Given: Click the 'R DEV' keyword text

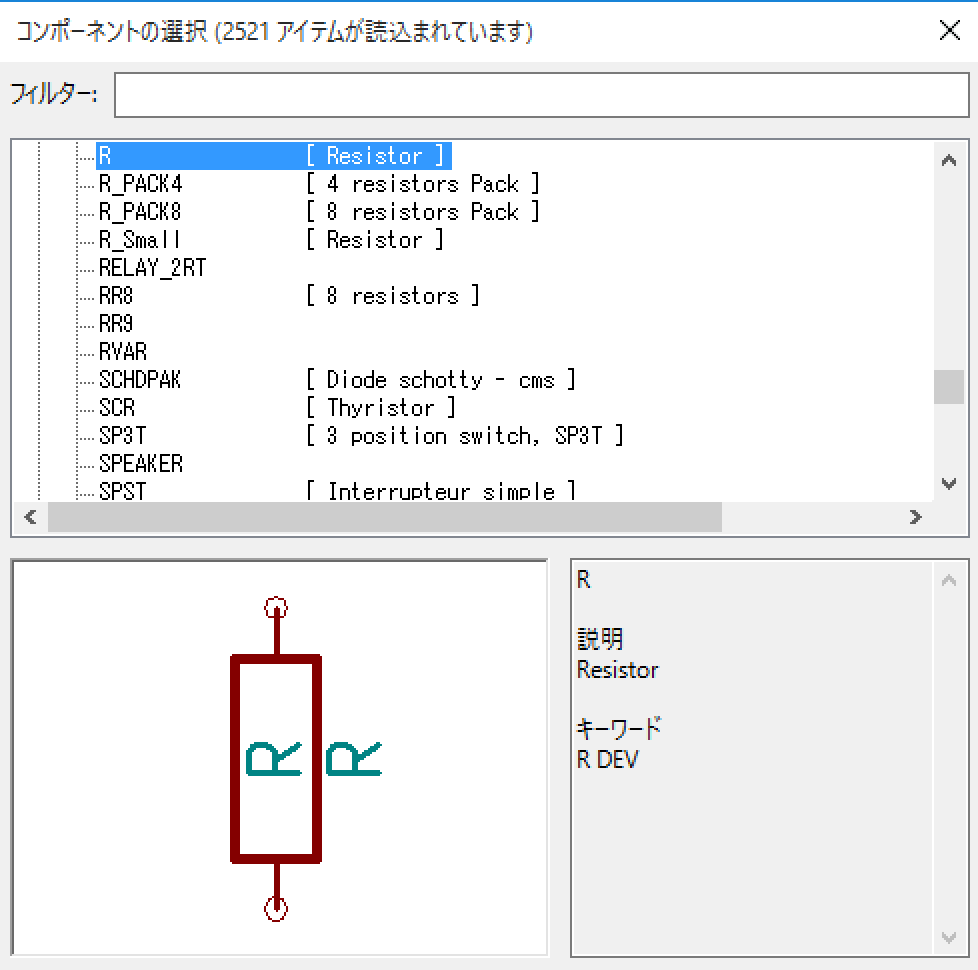Looking at the screenshot, I should pos(608,760).
